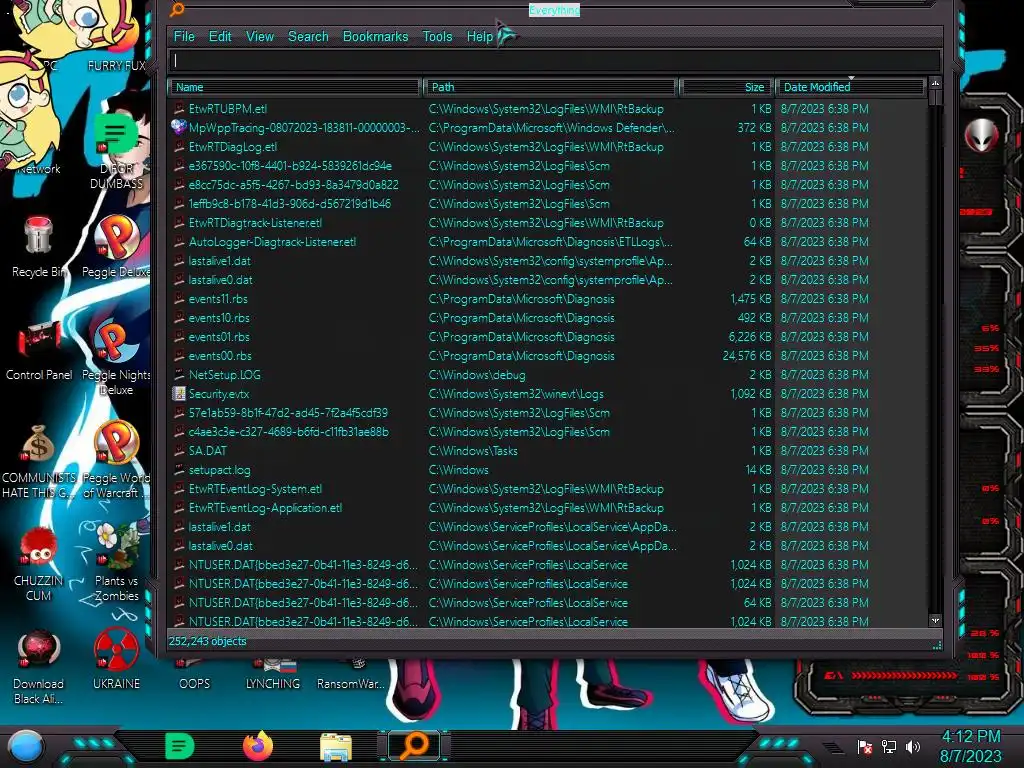Open the Tools menu
Image resolution: width=1024 pixels, height=768 pixels.
(x=437, y=37)
